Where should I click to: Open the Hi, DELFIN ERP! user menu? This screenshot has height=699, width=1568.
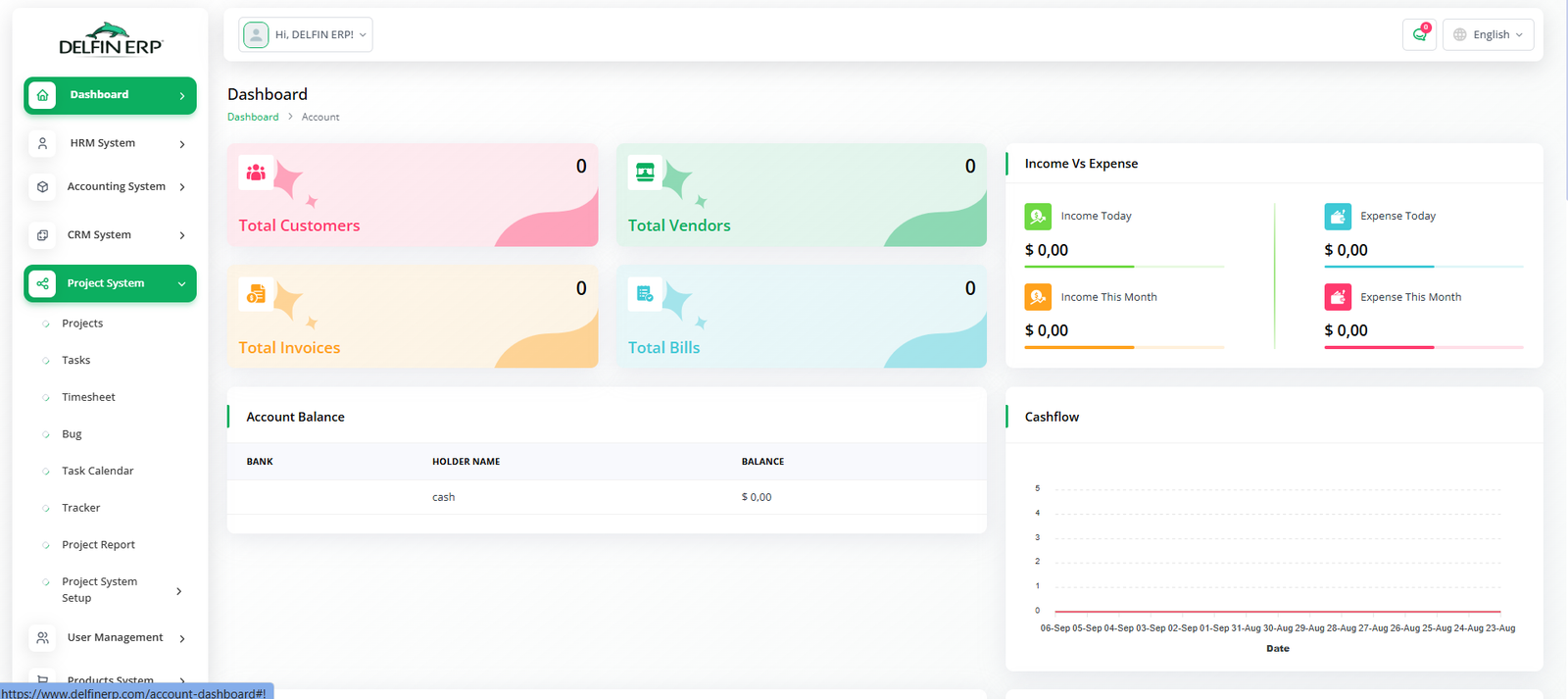click(x=306, y=34)
